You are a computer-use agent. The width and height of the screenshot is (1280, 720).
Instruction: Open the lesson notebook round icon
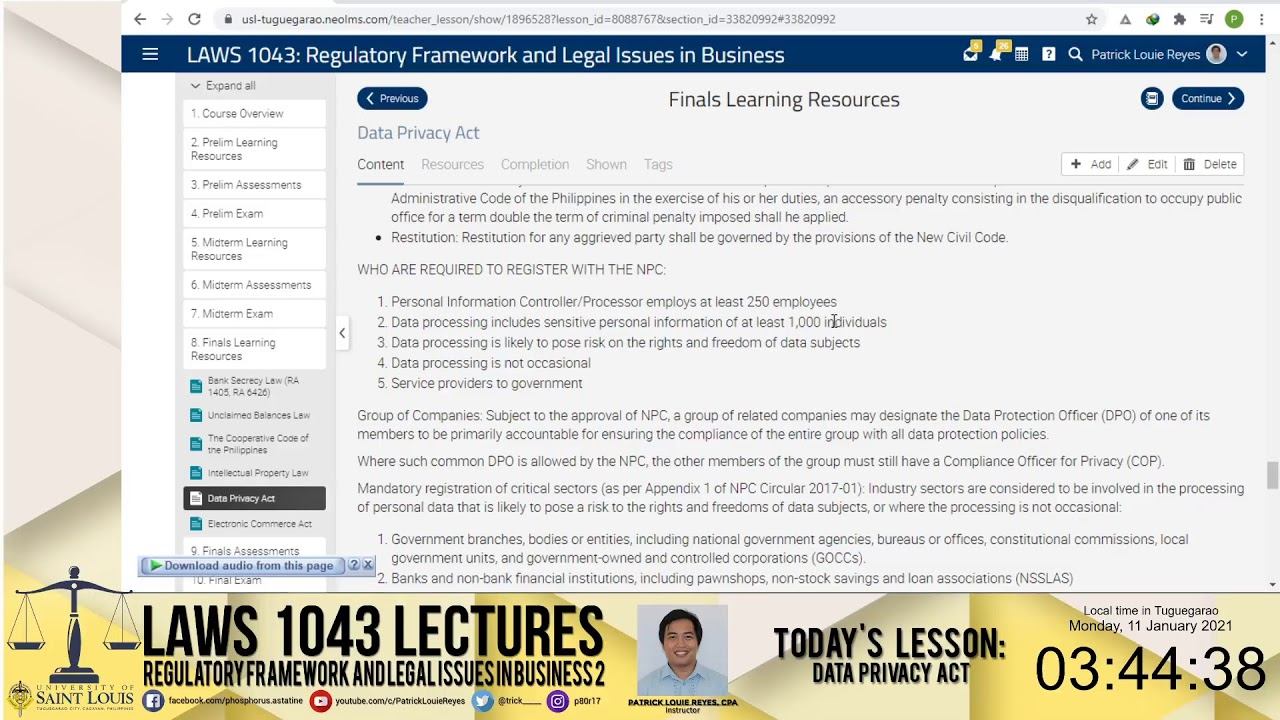click(1152, 98)
